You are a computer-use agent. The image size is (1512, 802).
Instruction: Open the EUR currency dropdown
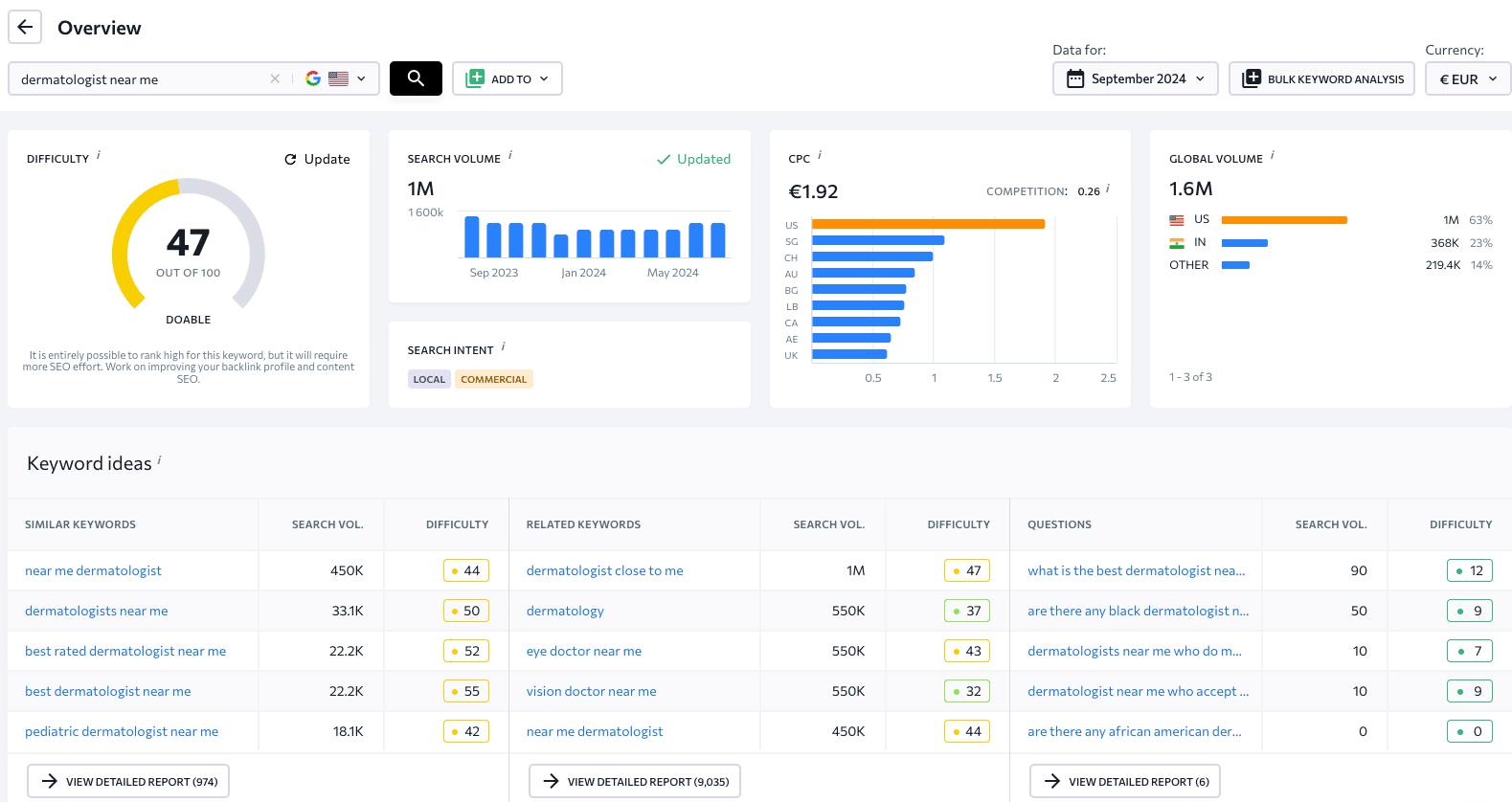tap(1468, 78)
